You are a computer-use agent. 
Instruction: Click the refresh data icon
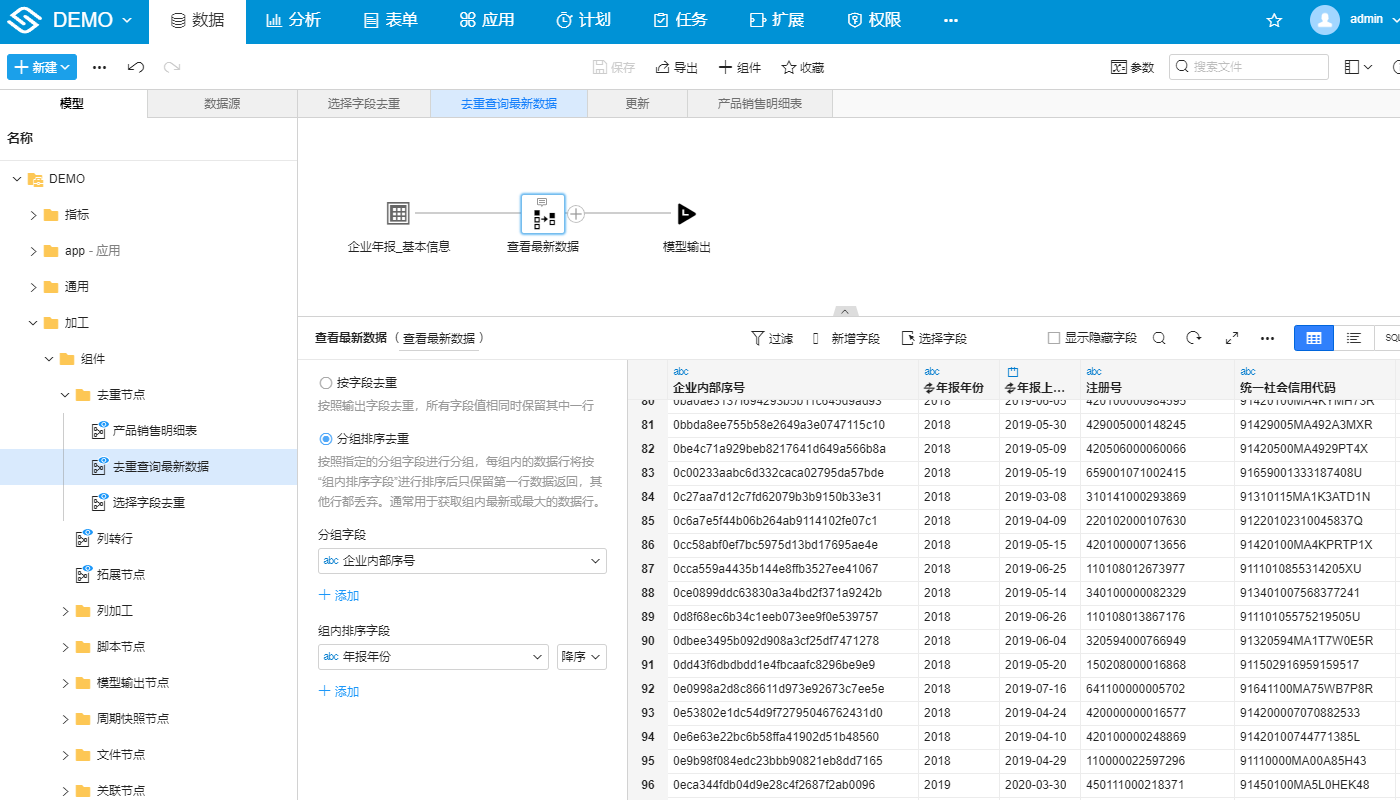[x=1193, y=338]
